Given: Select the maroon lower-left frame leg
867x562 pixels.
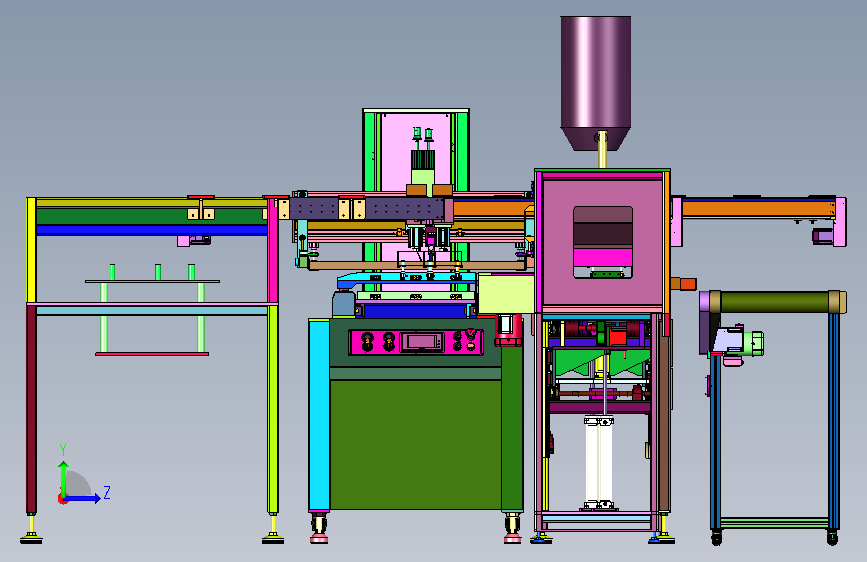Looking at the screenshot, I should click(x=32, y=409).
